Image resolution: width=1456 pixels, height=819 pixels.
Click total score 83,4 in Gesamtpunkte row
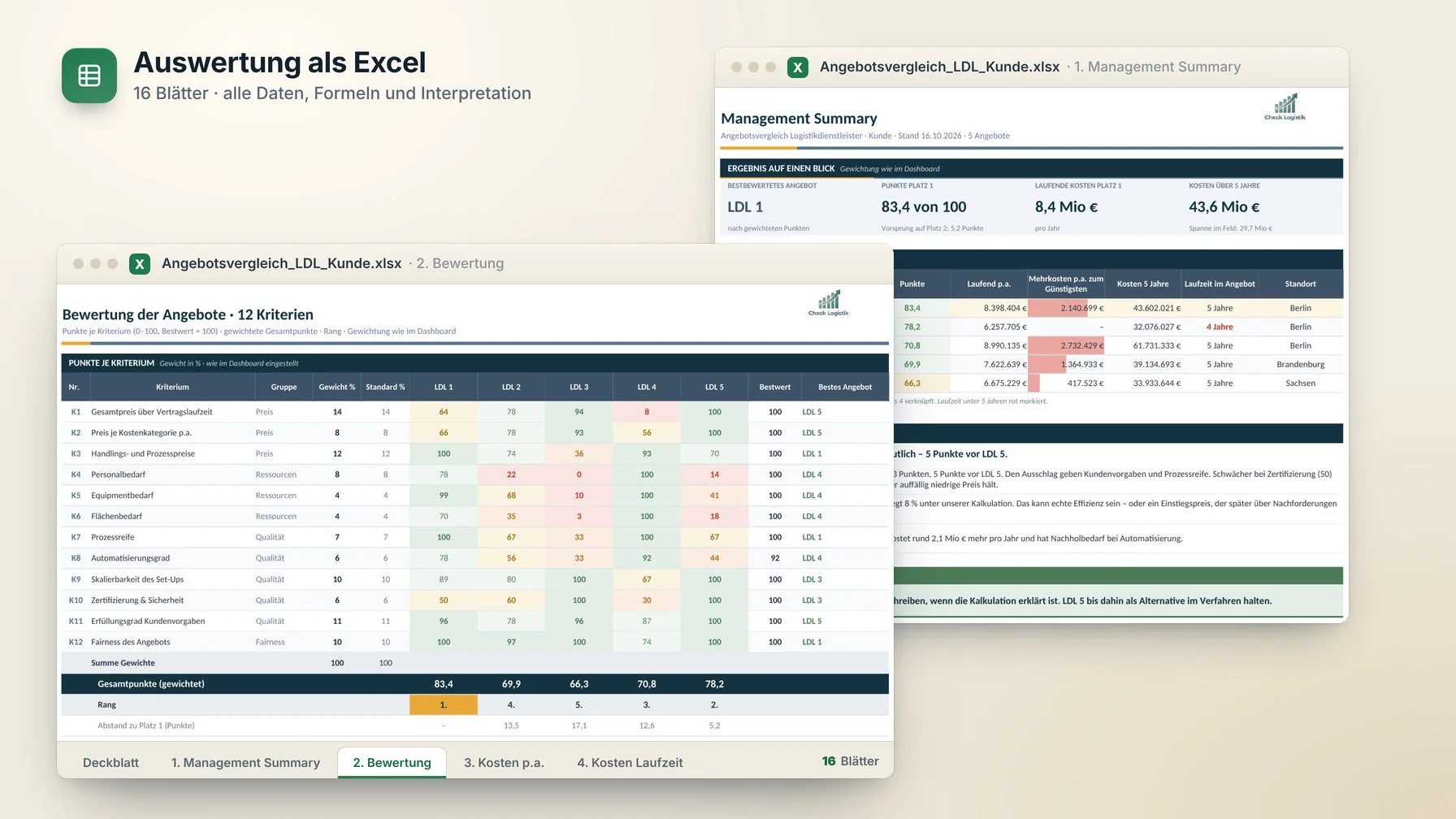pos(444,684)
